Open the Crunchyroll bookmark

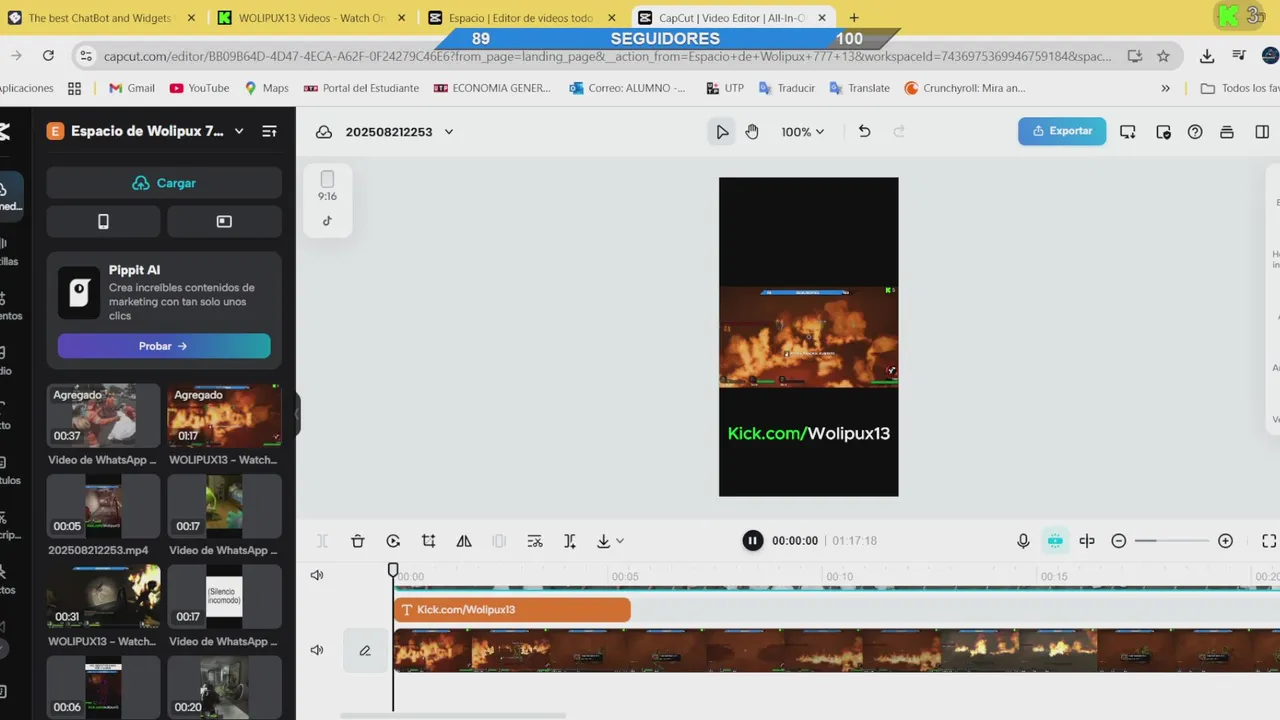point(965,88)
